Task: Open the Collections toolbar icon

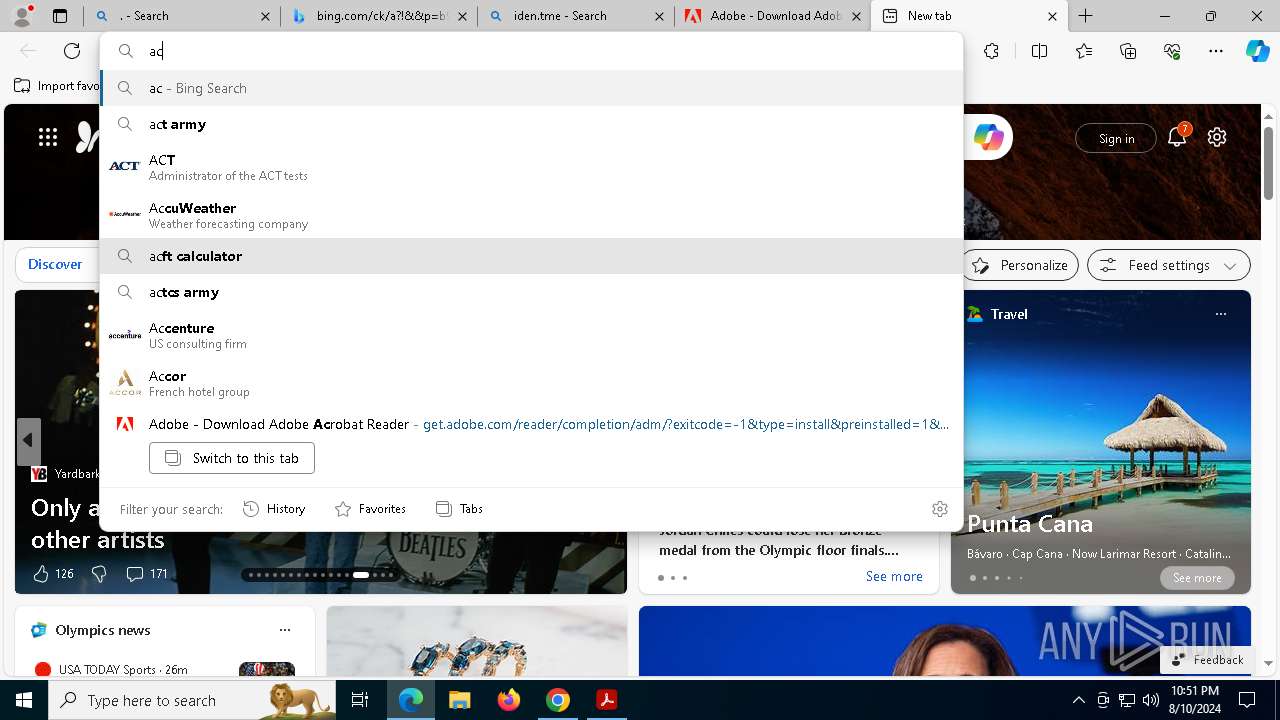Action: point(1128,51)
